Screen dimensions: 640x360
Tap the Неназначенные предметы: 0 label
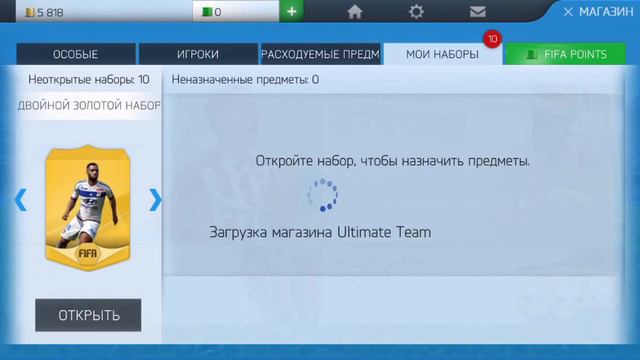pos(245,80)
